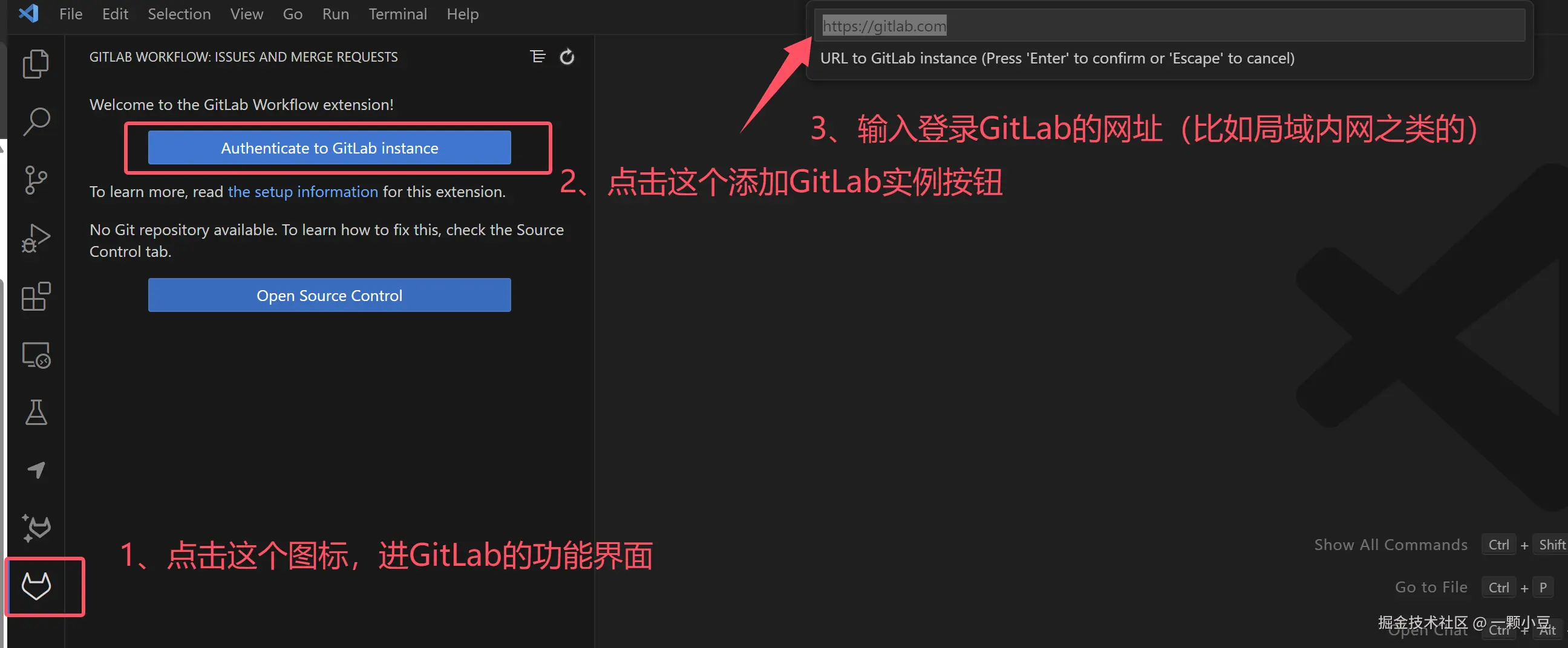The image size is (1568, 648).
Task: Open the Remote Explorer icon
Action: pos(36,355)
